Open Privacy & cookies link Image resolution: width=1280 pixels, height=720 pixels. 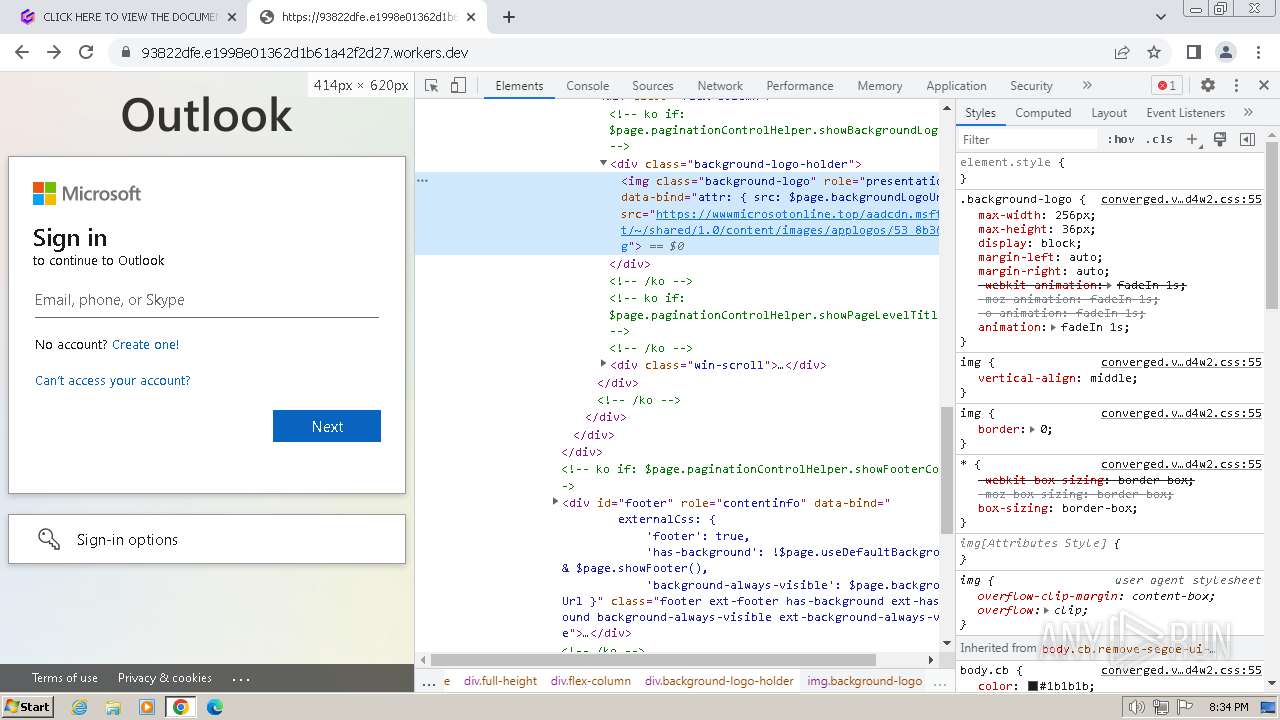tap(165, 677)
